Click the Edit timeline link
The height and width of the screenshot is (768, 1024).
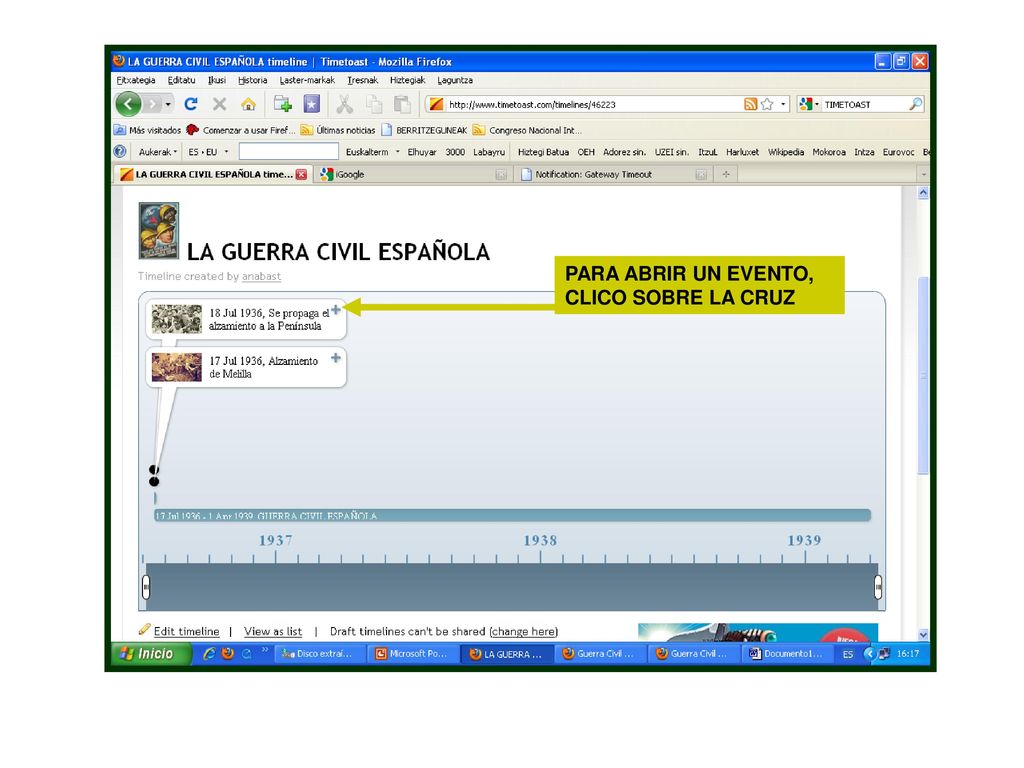(x=187, y=631)
